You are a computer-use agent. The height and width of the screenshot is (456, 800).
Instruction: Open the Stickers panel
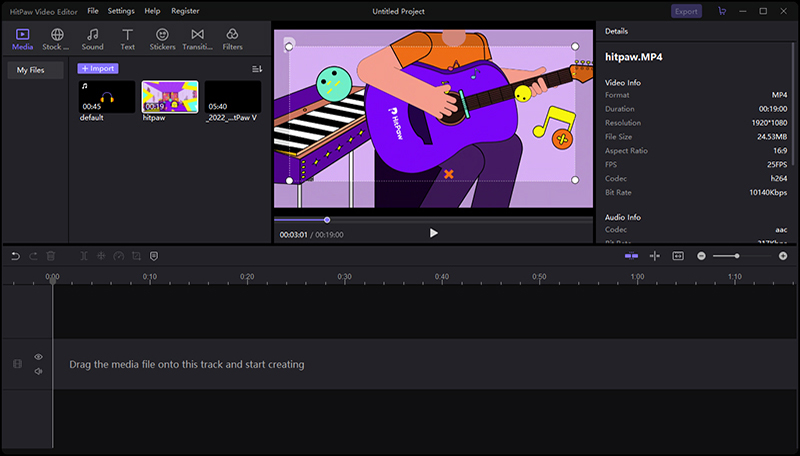(162, 39)
